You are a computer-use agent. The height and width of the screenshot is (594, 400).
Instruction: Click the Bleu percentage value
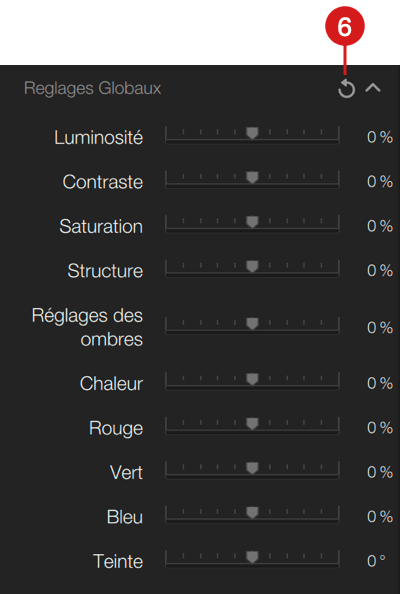coord(380,517)
